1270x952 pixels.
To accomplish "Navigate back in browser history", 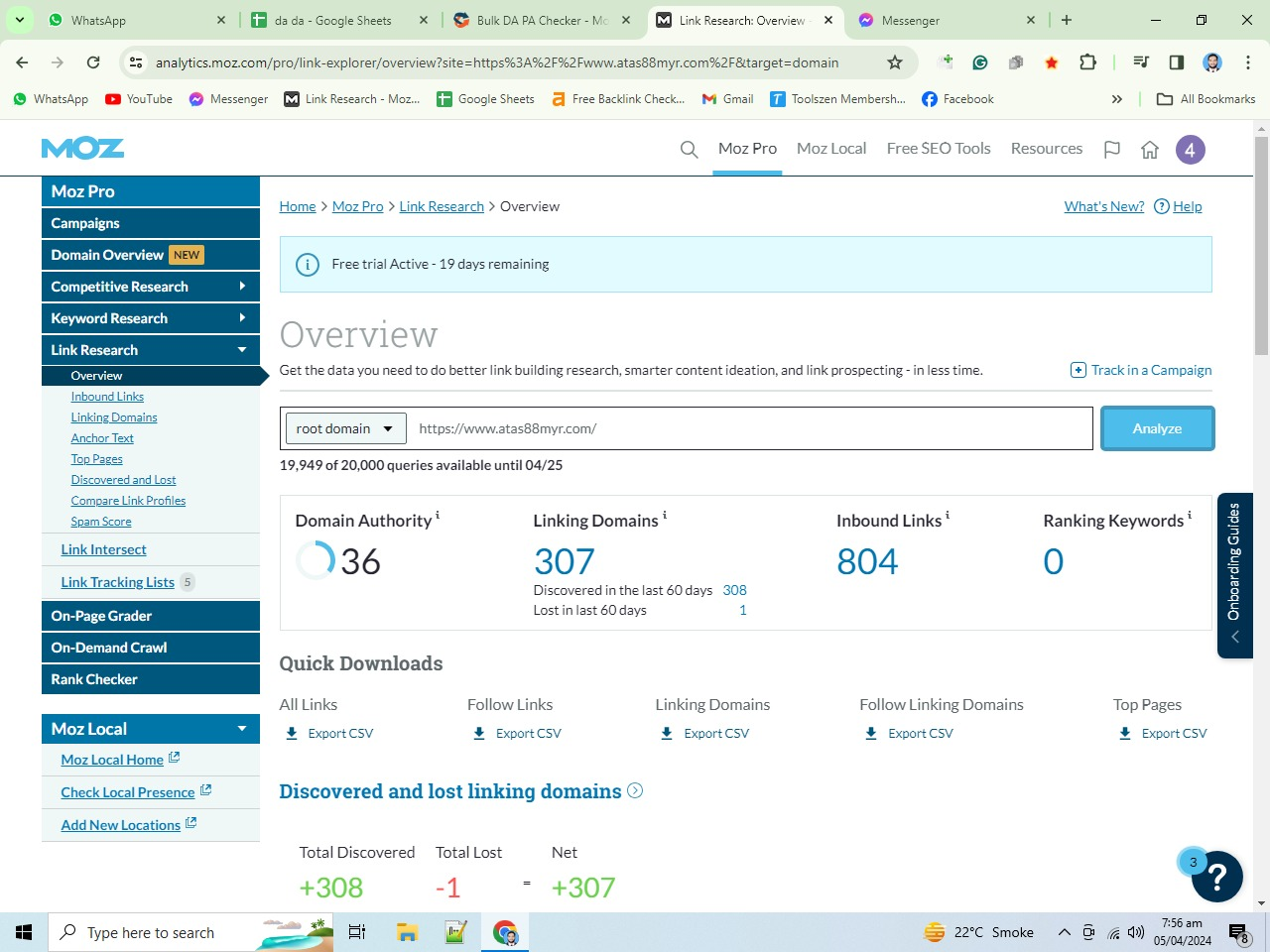I will tap(22, 62).
